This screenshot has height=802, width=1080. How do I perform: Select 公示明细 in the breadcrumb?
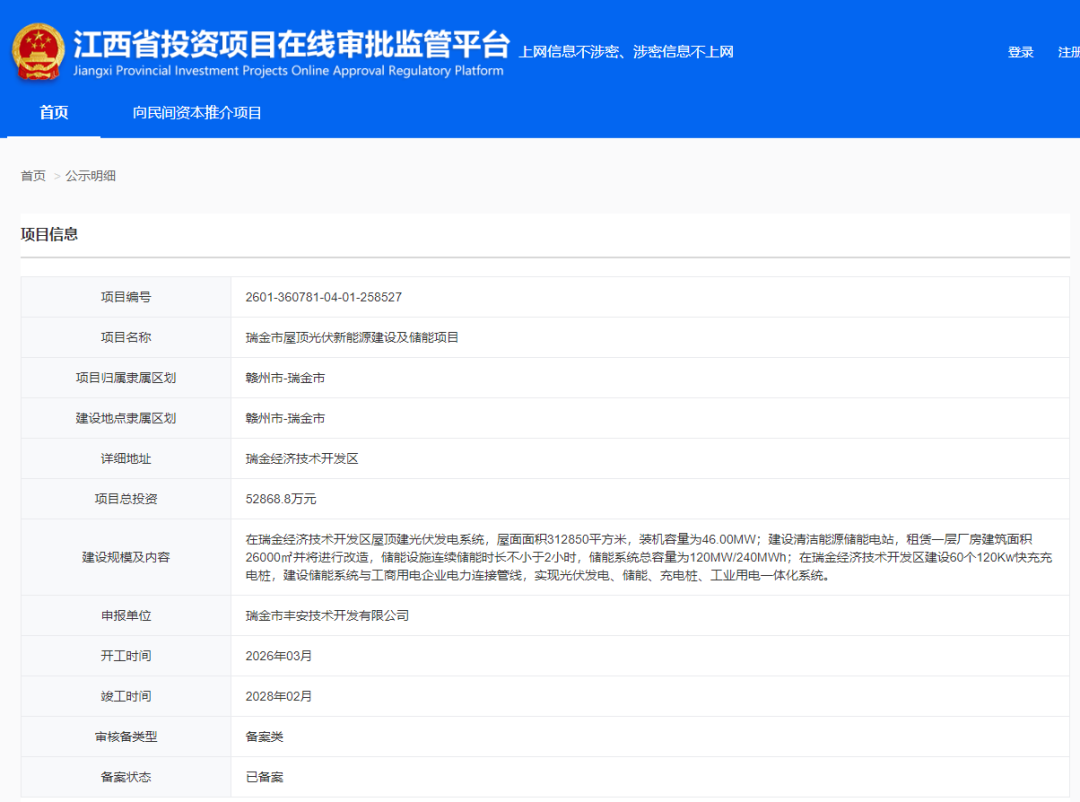pos(91,176)
